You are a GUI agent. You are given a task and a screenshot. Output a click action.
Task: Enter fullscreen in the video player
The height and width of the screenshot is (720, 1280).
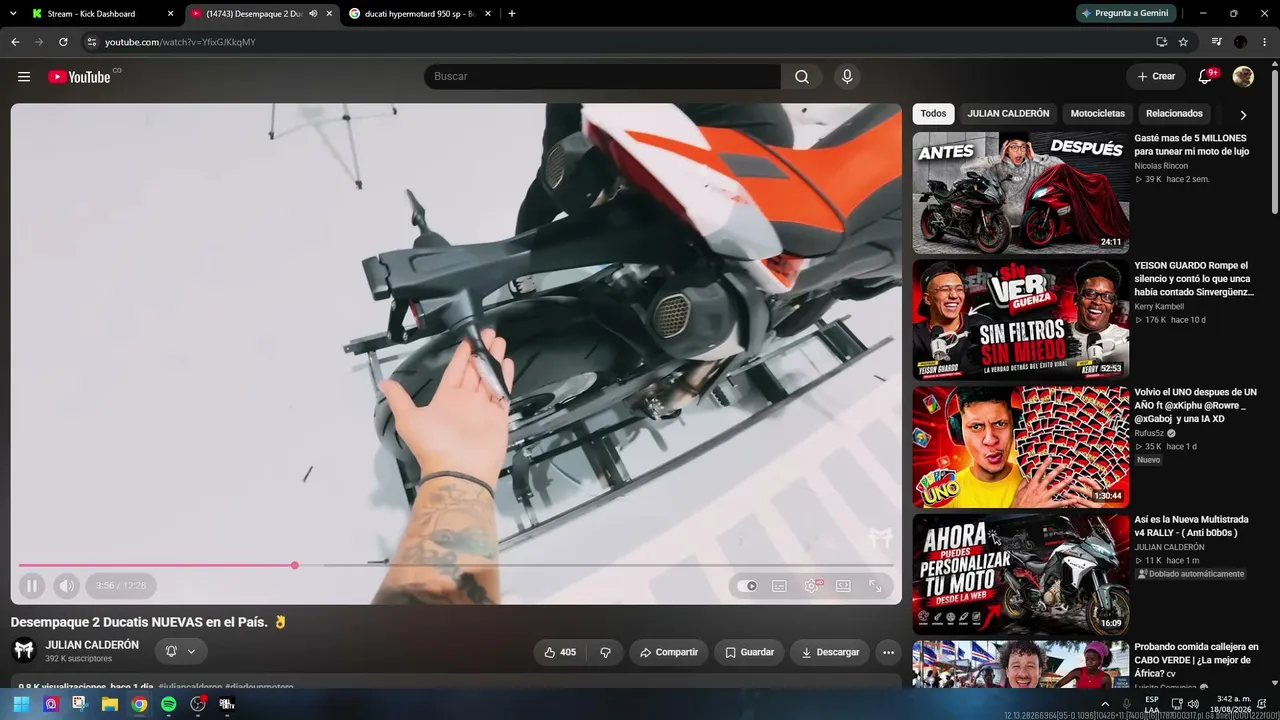click(875, 586)
